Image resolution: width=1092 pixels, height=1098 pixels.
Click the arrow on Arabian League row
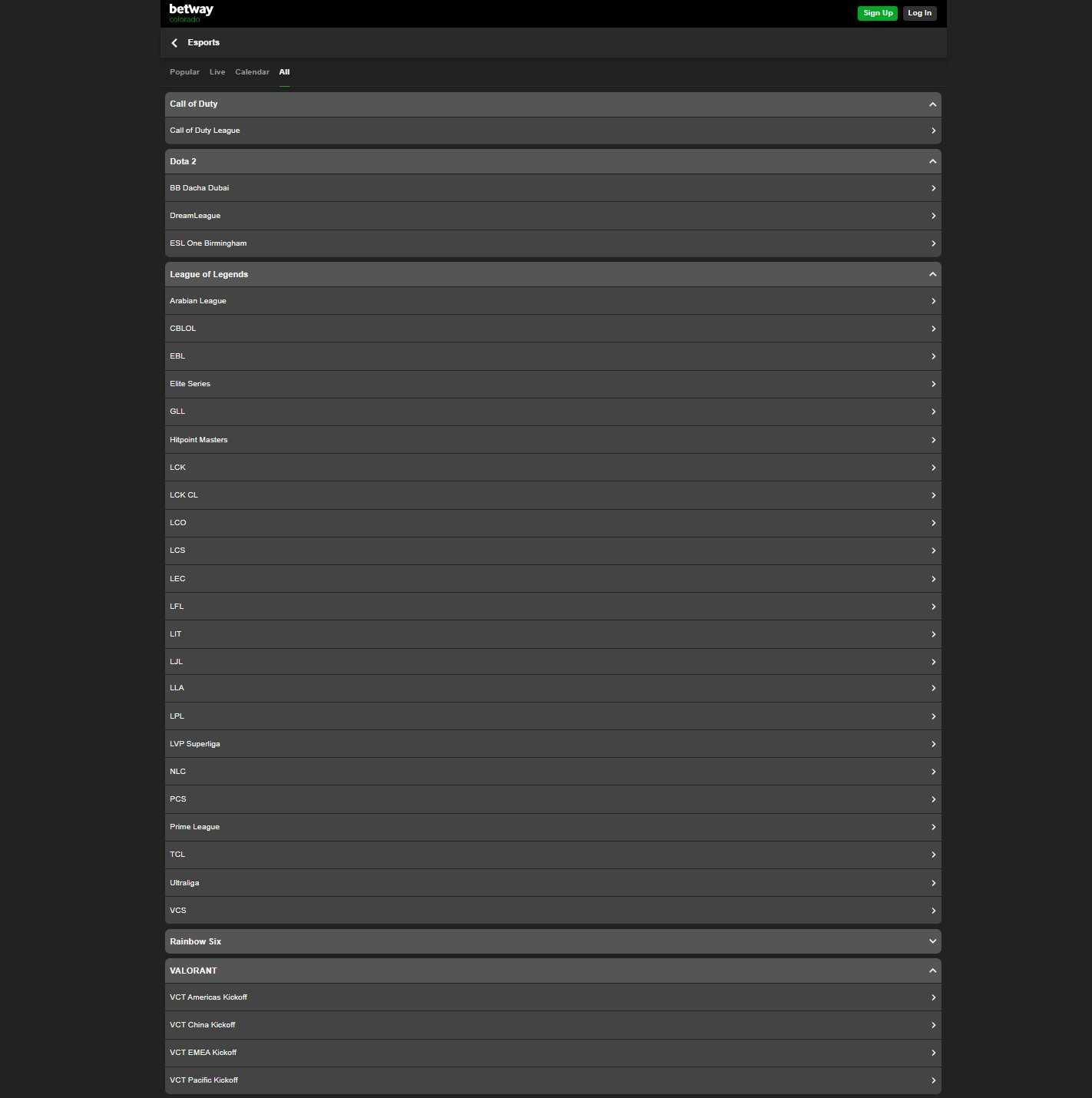(933, 301)
